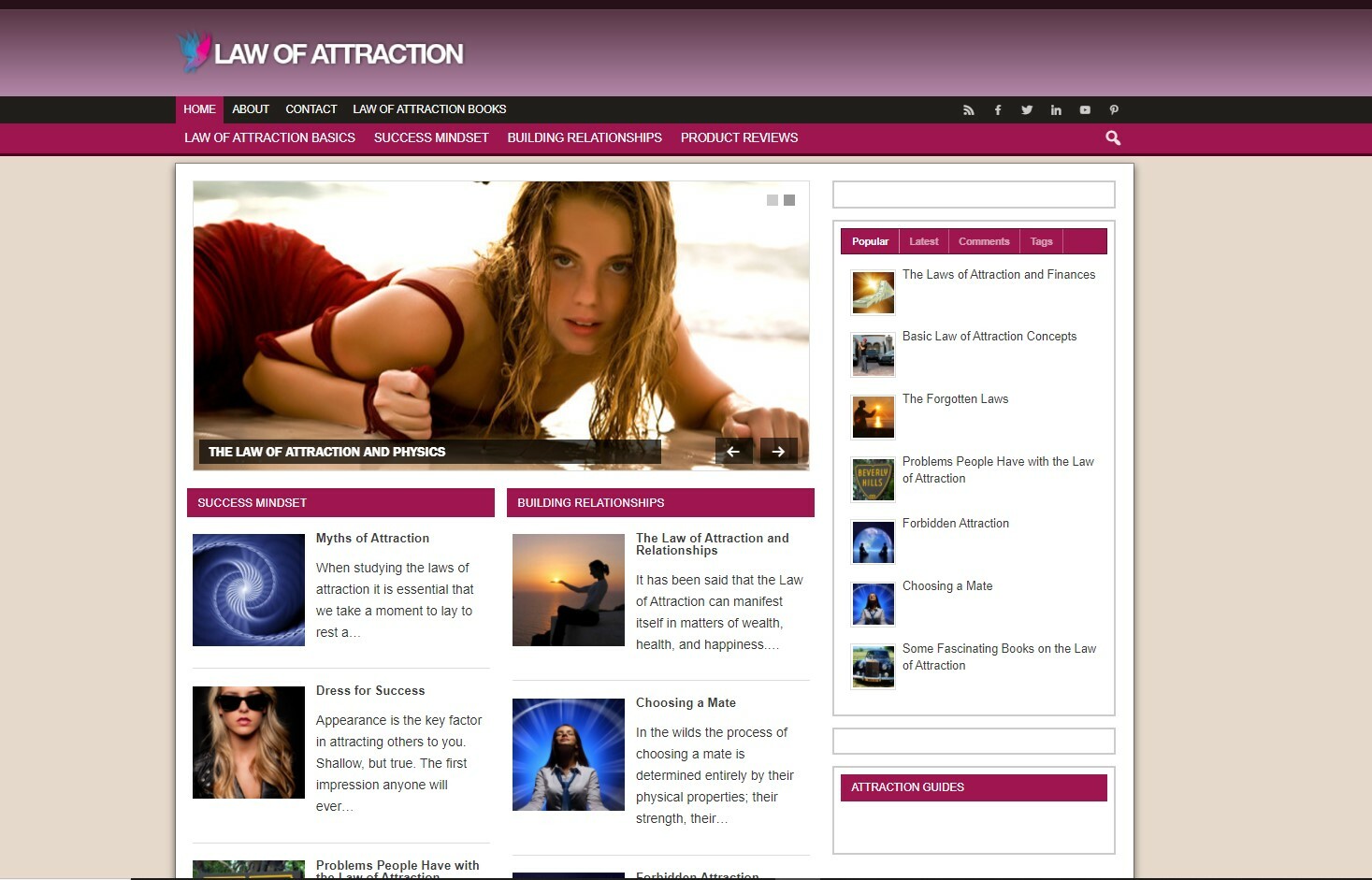Open Dress for Success article title
This screenshot has width=1372, height=880.
370,691
